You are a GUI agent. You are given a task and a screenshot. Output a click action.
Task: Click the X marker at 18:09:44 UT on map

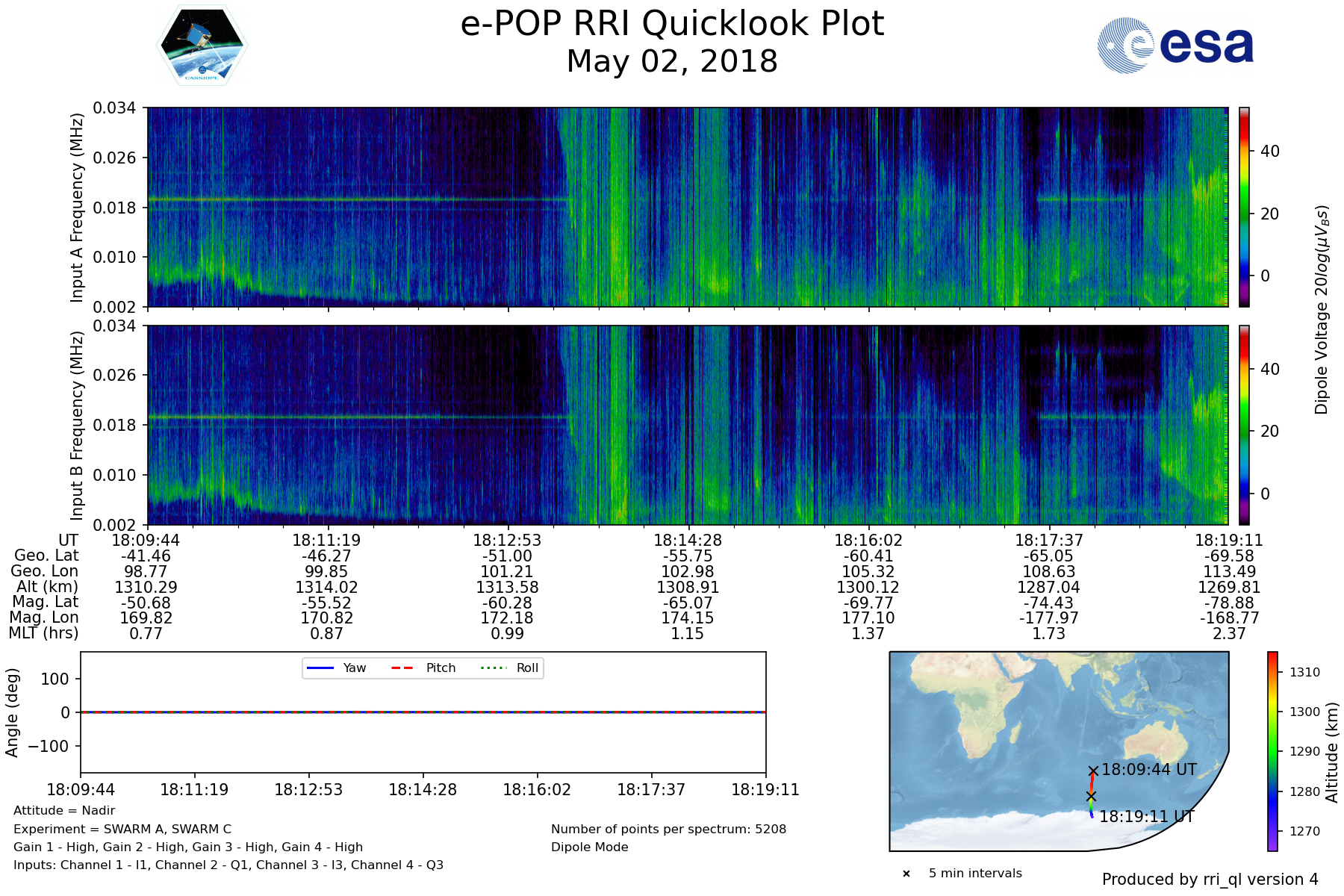click(1093, 771)
